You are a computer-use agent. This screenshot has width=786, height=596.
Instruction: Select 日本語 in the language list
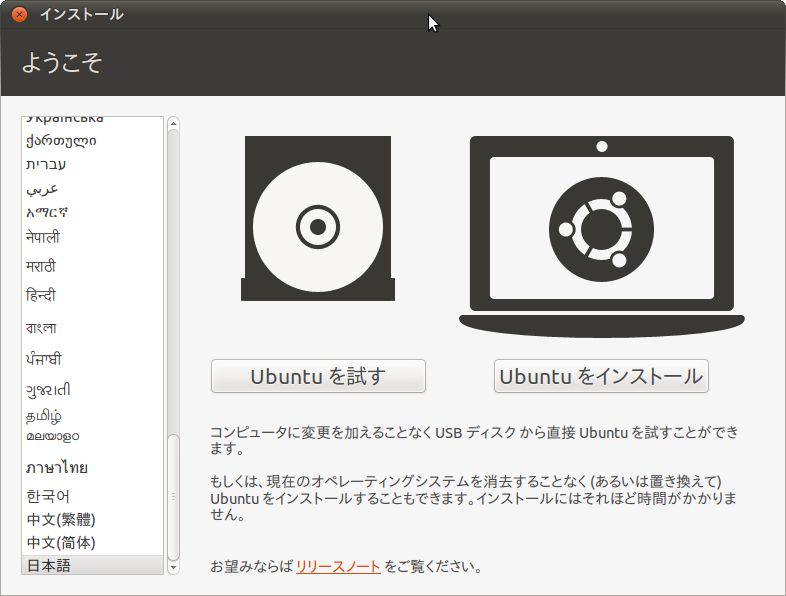coord(92,565)
